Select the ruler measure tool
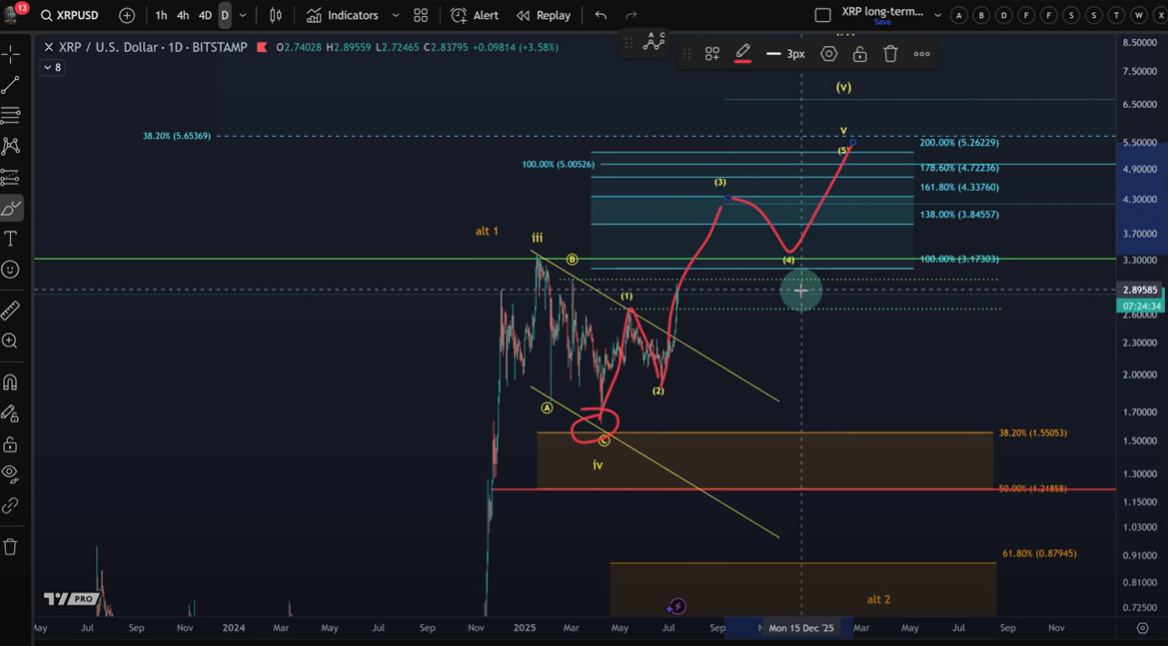The height and width of the screenshot is (646, 1168). (10, 309)
